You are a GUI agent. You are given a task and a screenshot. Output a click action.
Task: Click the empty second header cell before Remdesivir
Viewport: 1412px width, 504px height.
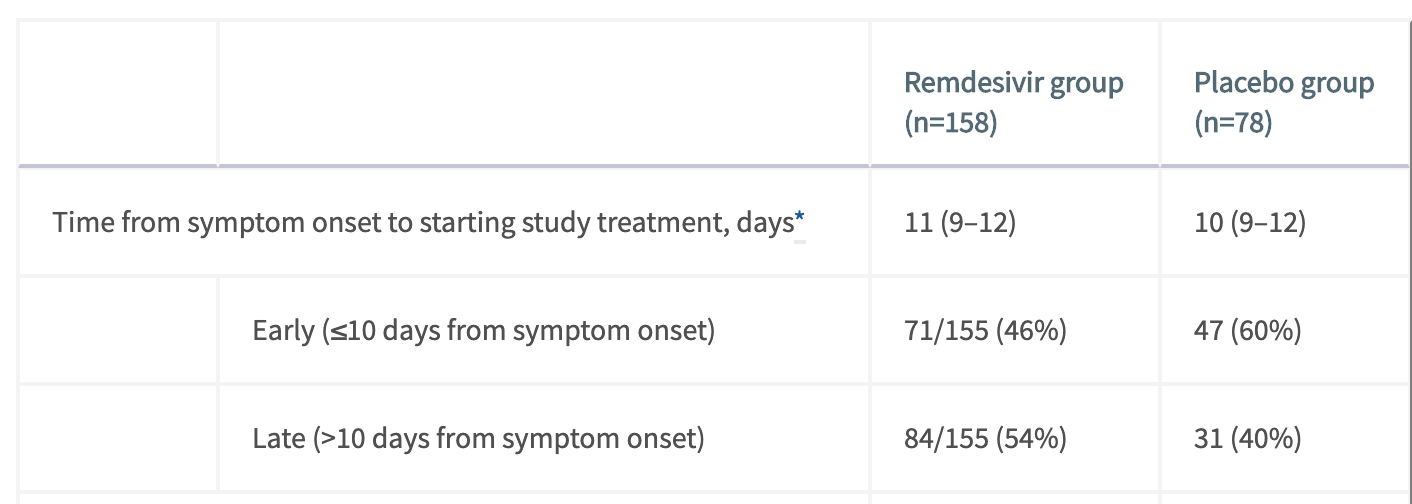544,92
